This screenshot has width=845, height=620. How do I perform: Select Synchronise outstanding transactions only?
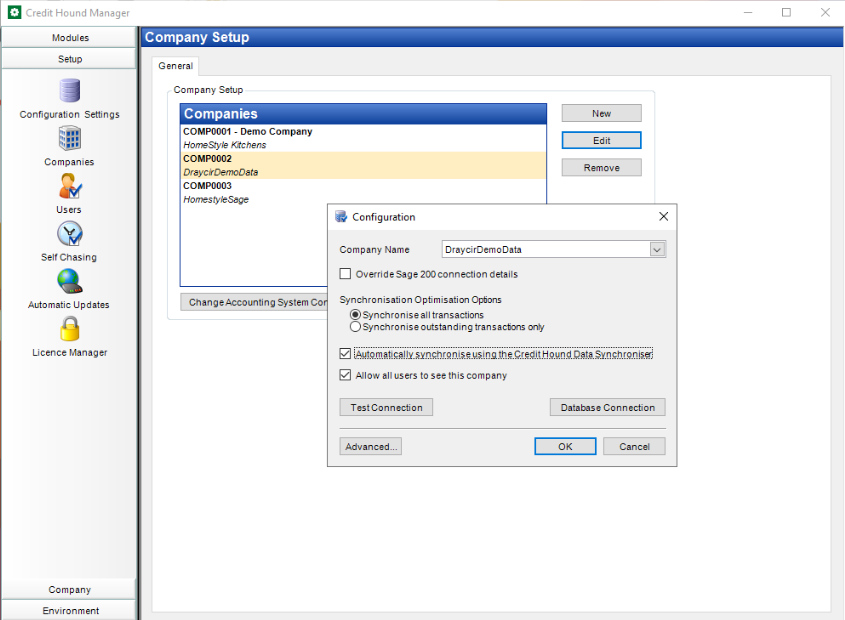coord(355,327)
